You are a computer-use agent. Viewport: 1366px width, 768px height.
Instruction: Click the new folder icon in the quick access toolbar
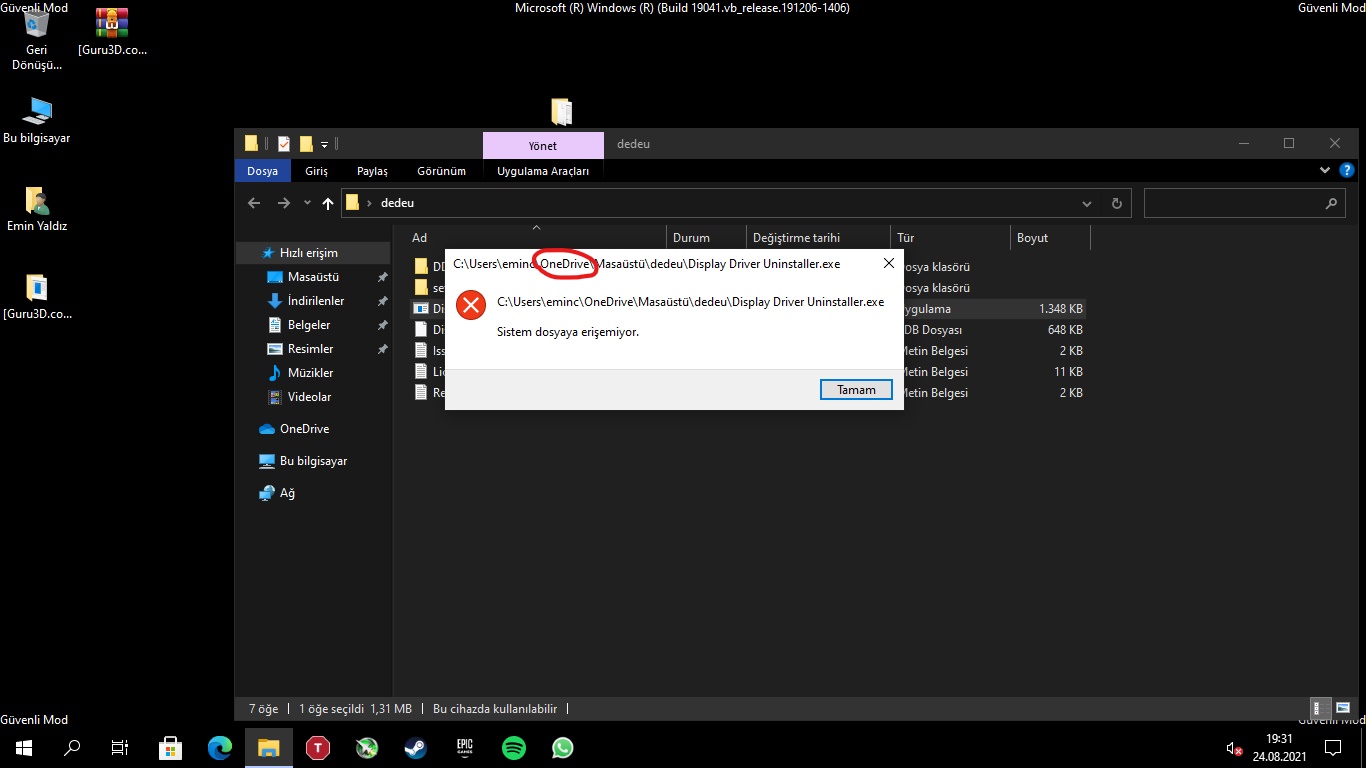pos(306,143)
